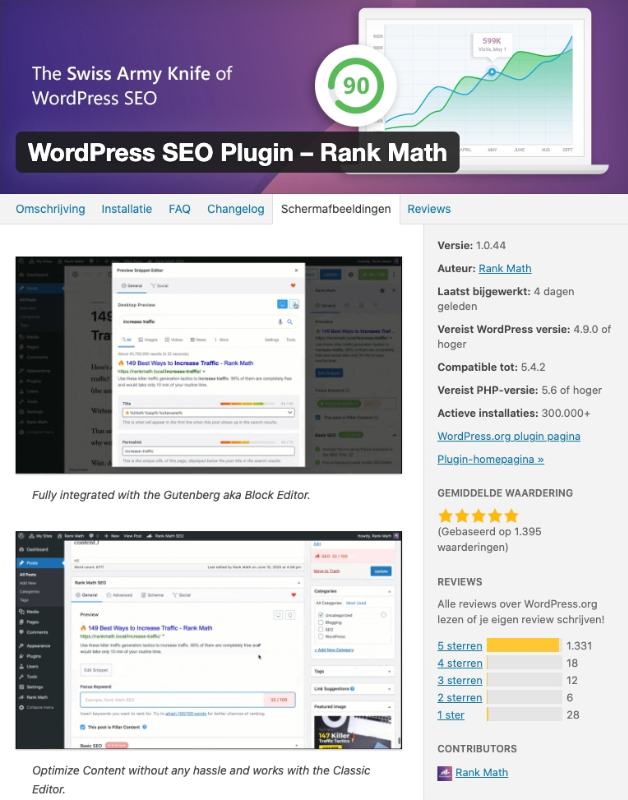Click the Rank Math contributor avatar icon
The image size is (628, 800).
coord(444,773)
